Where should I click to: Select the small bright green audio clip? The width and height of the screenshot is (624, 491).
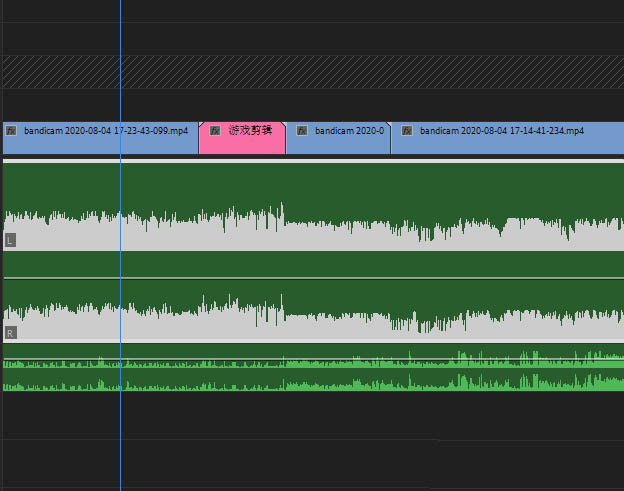(313, 367)
